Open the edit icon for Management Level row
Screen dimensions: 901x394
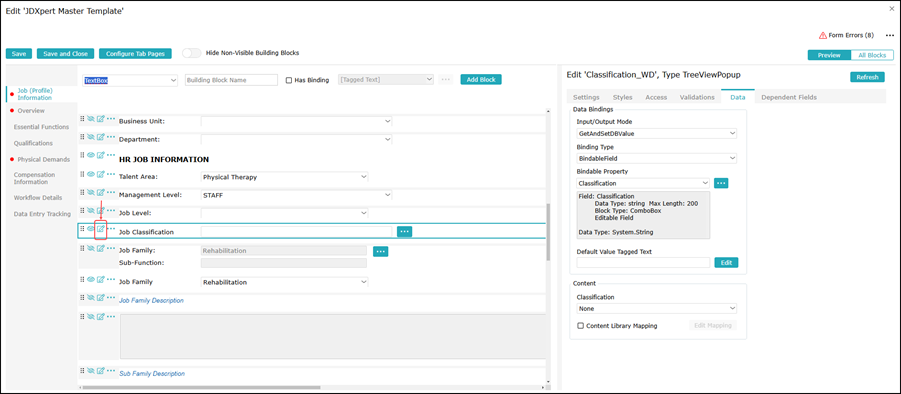(101, 192)
